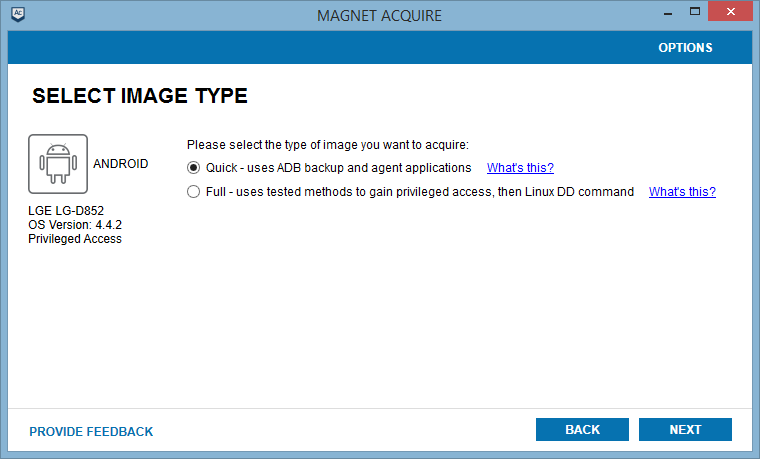Maximize the Magnet Acquire window
This screenshot has width=760, height=459.
pos(695,12)
